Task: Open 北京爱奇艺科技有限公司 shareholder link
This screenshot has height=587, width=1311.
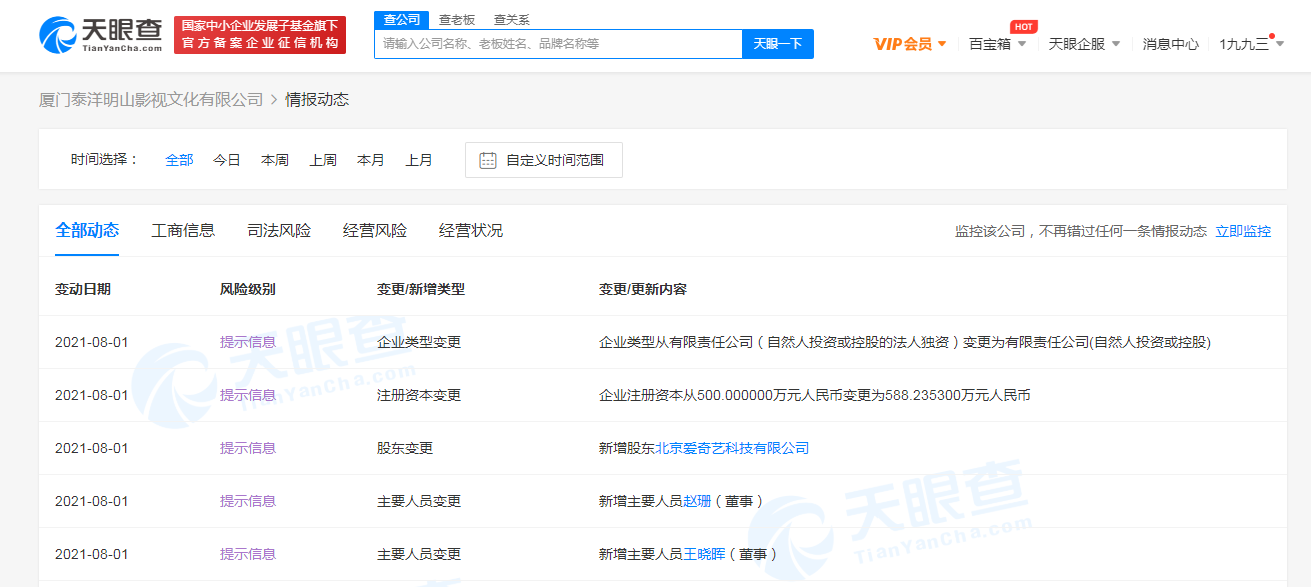Action: click(x=732, y=448)
